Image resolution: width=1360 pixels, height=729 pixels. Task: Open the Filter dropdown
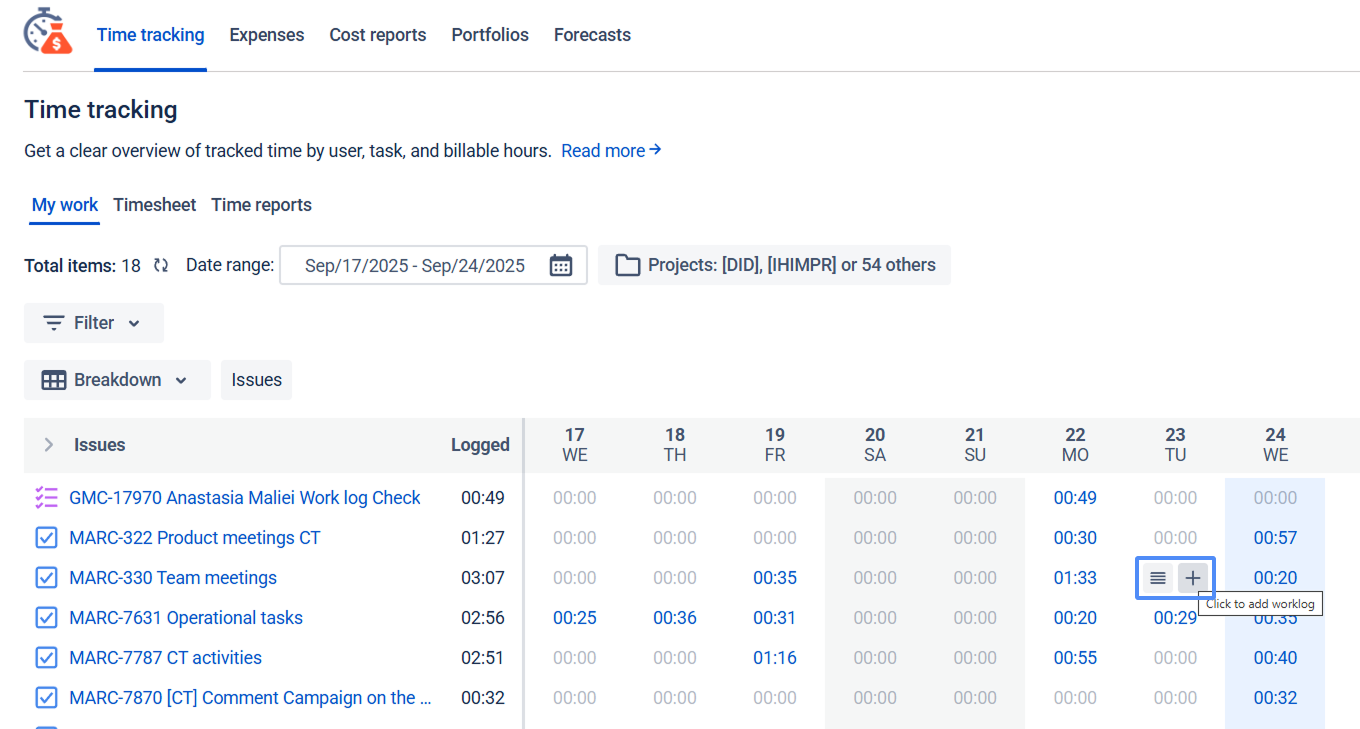tap(93, 323)
